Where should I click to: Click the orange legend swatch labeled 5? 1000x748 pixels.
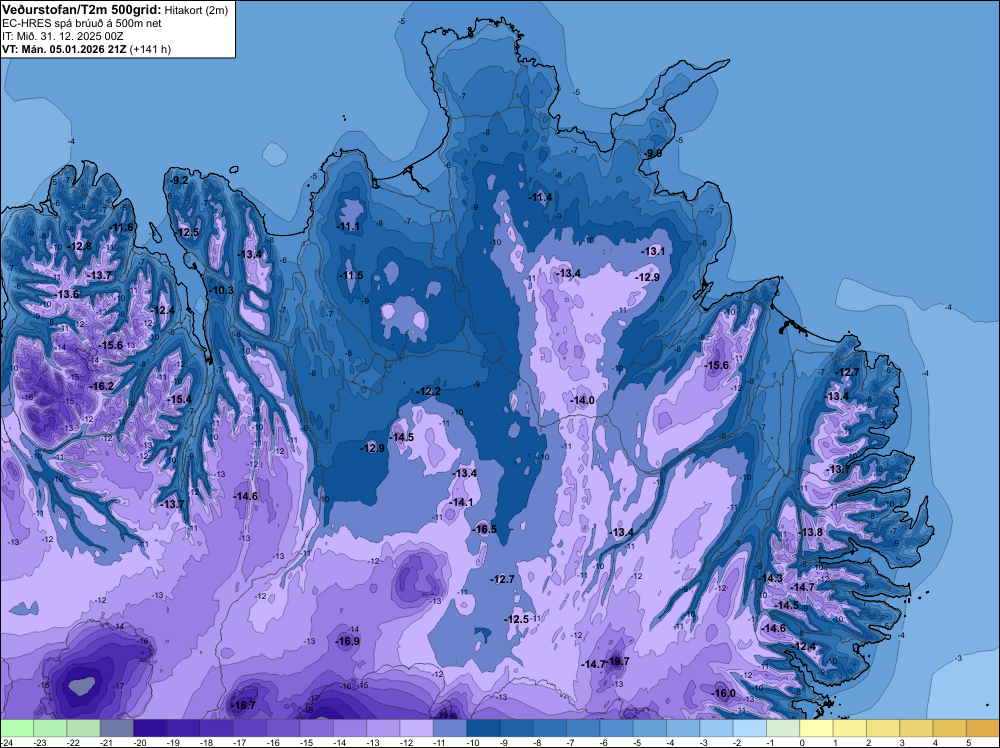[983, 728]
